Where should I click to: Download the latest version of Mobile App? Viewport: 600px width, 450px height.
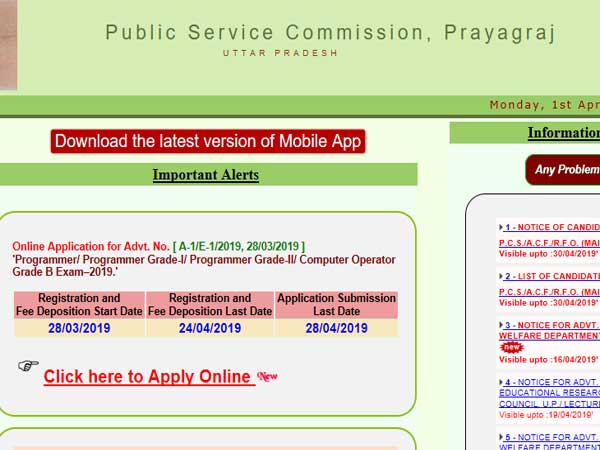(x=208, y=141)
